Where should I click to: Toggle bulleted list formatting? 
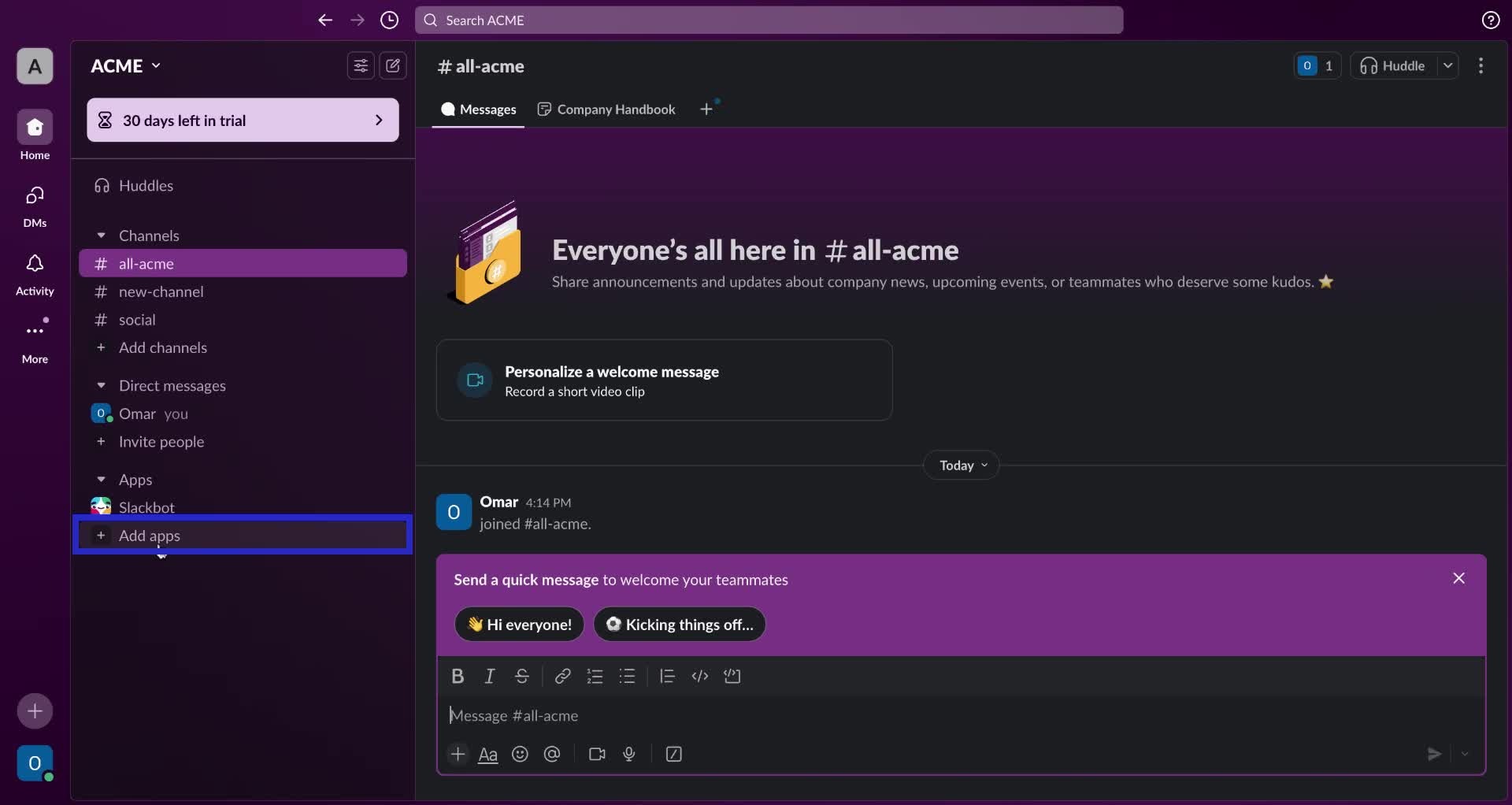628,676
